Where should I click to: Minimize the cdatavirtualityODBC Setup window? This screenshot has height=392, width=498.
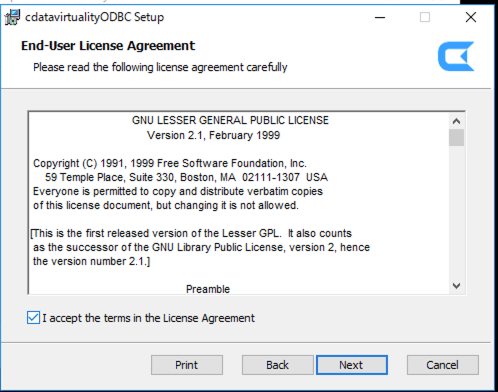(380, 17)
